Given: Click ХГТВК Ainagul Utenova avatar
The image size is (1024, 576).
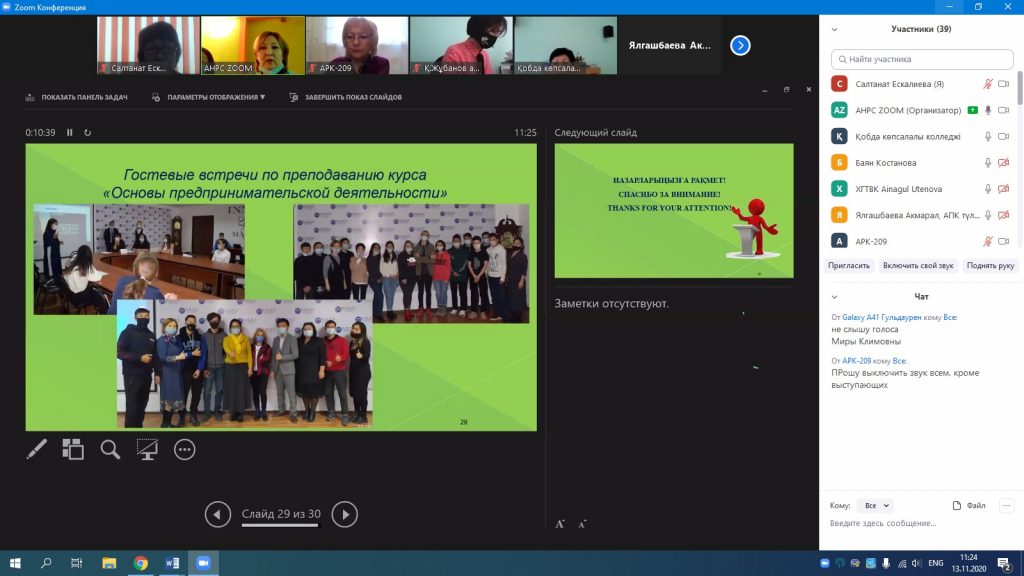Looking at the screenshot, I should click(x=839, y=189).
